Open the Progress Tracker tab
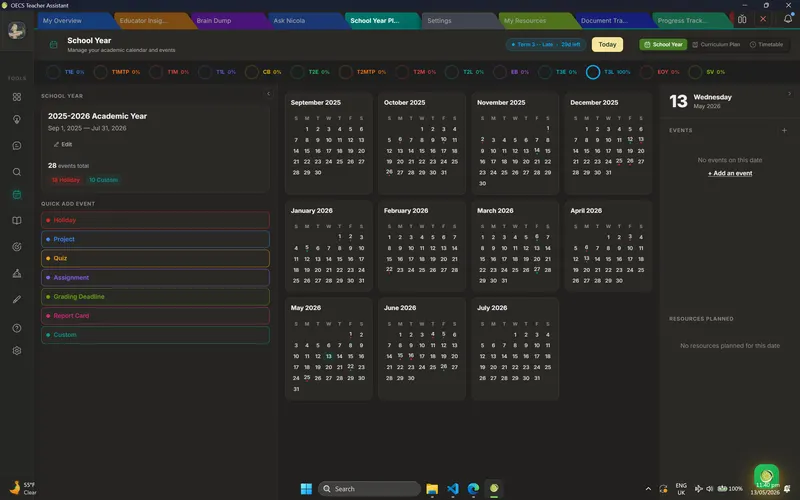The image size is (800, 500). pyautogui.click(x=689, y=21)
